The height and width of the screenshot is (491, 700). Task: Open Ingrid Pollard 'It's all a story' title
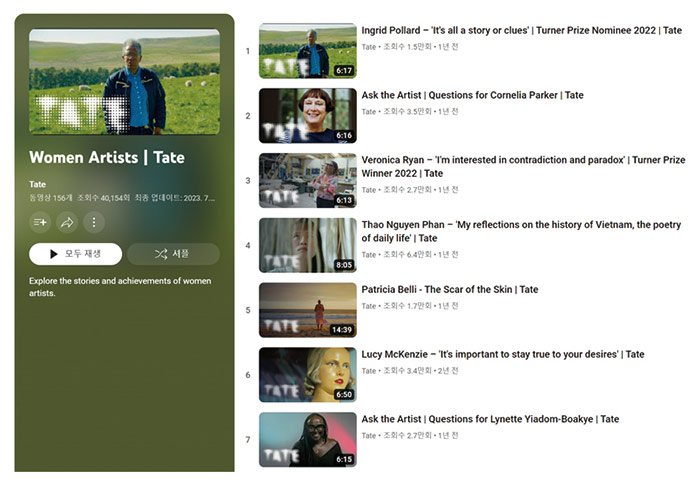tap(521, 30)
